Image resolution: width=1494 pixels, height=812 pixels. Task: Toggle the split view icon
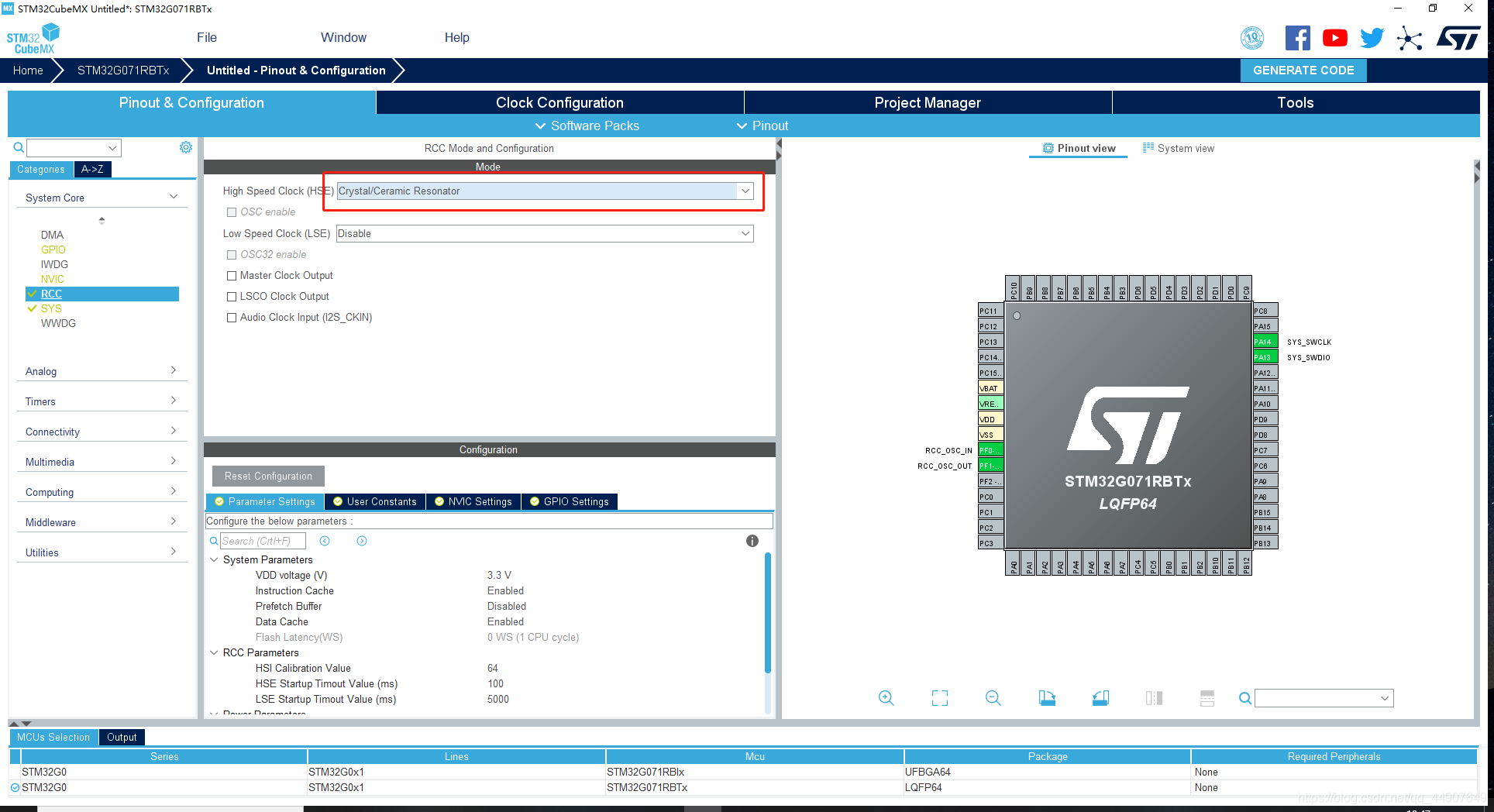[1154, 698]
